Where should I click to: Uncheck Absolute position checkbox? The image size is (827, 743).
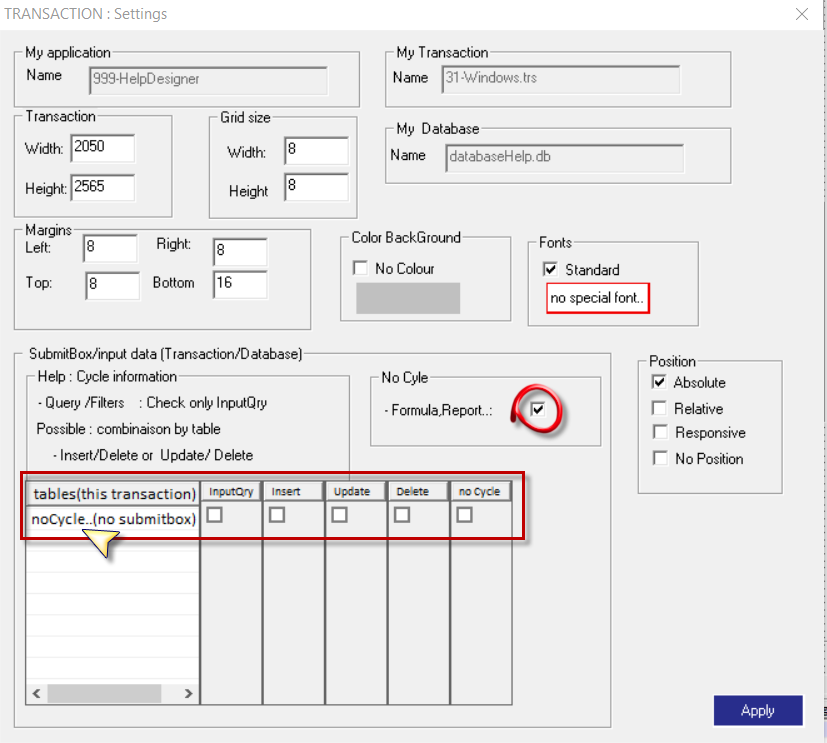(x=659, y=382)
